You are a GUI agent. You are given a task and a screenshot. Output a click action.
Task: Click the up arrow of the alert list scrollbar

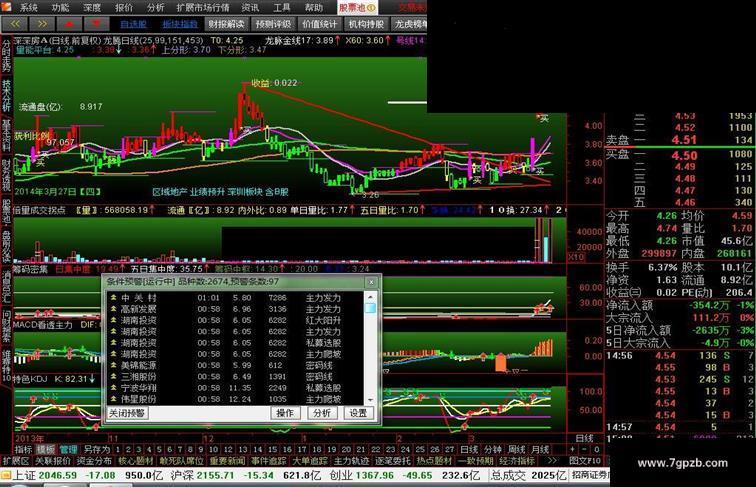point(370,297)
